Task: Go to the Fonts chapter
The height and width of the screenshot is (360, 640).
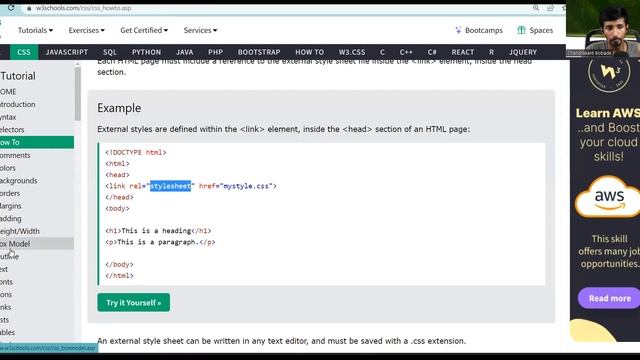Action: coord(37,282)
